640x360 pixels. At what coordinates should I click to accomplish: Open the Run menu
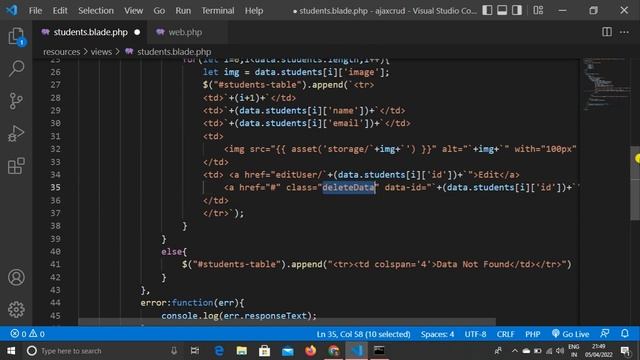pos(183,11)
